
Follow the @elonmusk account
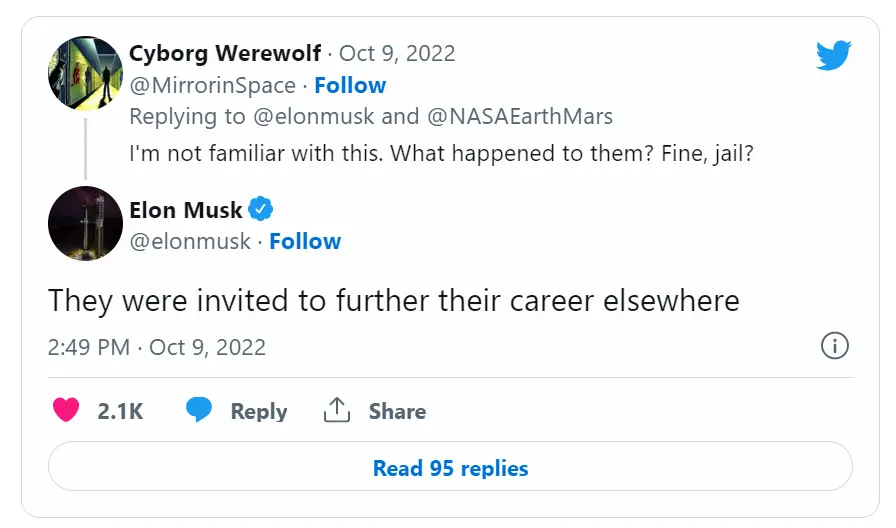pyautogui.click(x=305, y=241)
